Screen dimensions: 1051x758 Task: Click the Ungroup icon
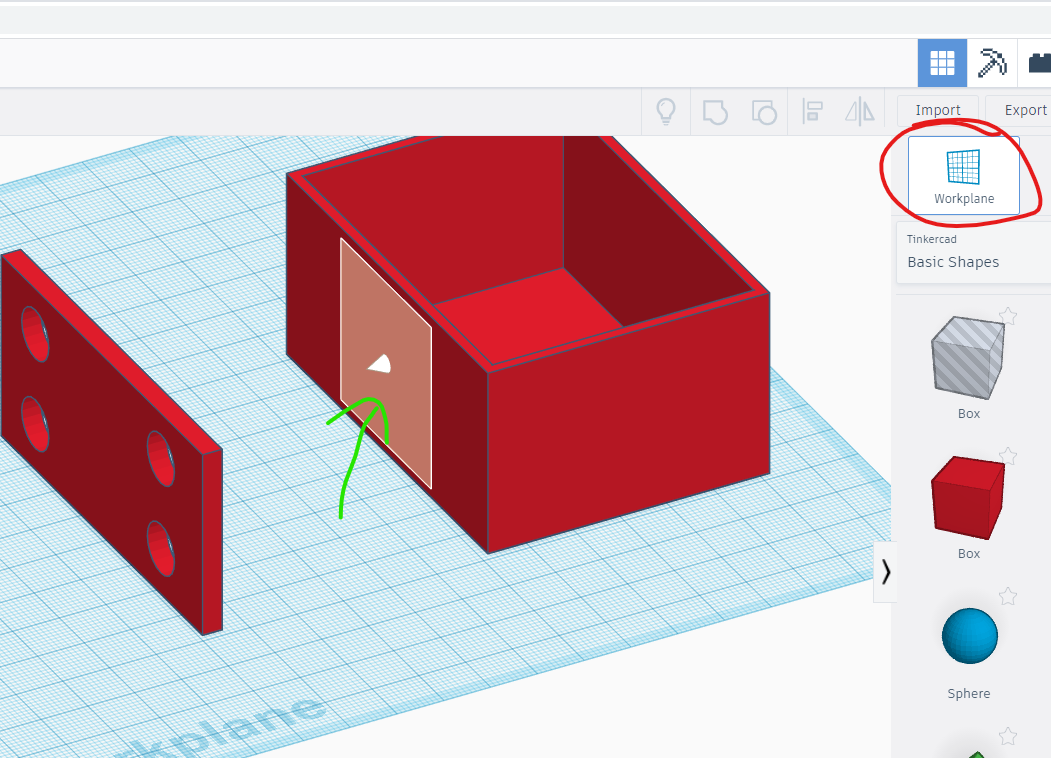point(764,112)
